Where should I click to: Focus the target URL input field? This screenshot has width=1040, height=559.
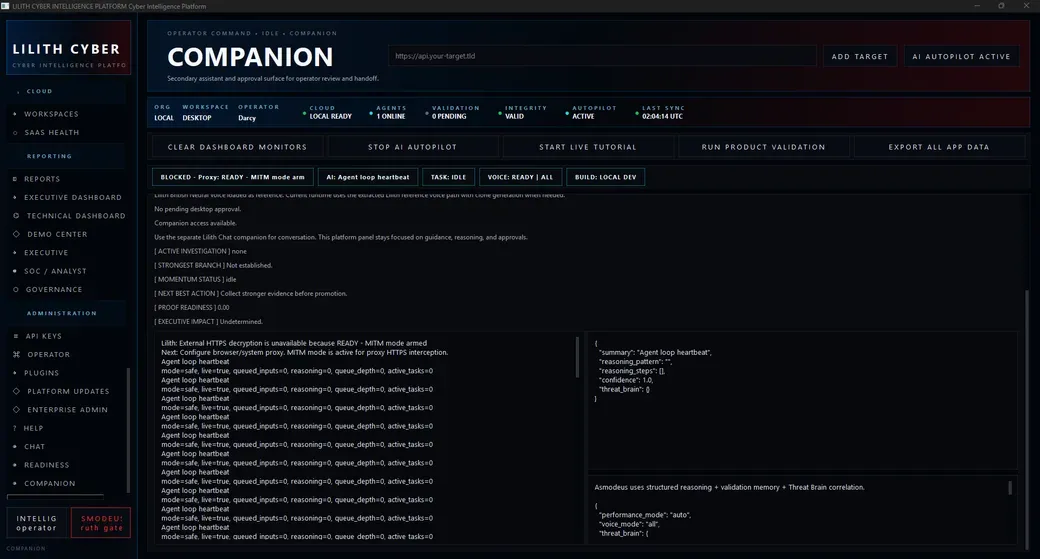tap(602, 56)
